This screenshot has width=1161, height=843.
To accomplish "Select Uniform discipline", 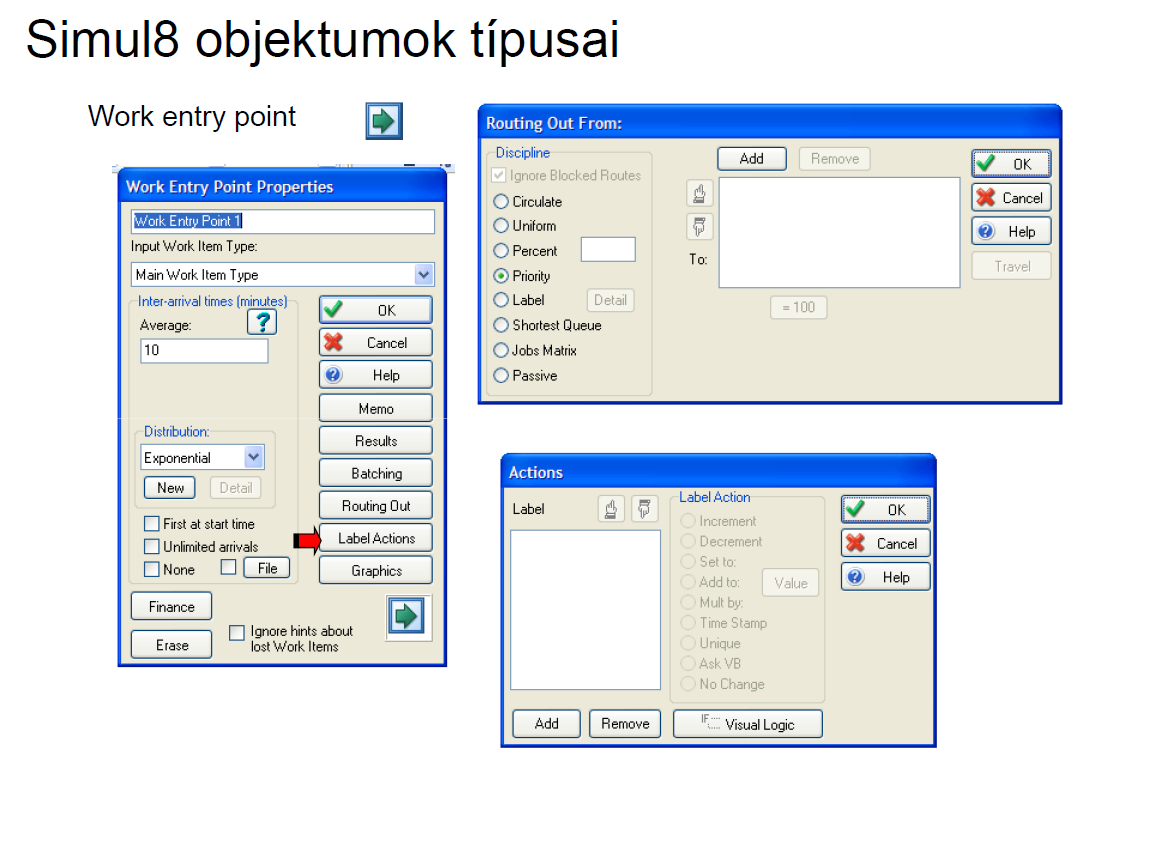I will click(501, 226).
